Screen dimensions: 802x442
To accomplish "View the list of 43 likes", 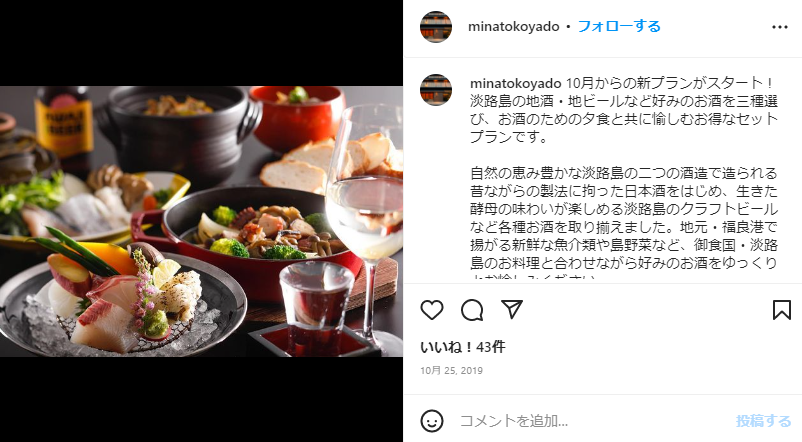I will (x=463, y=347).
